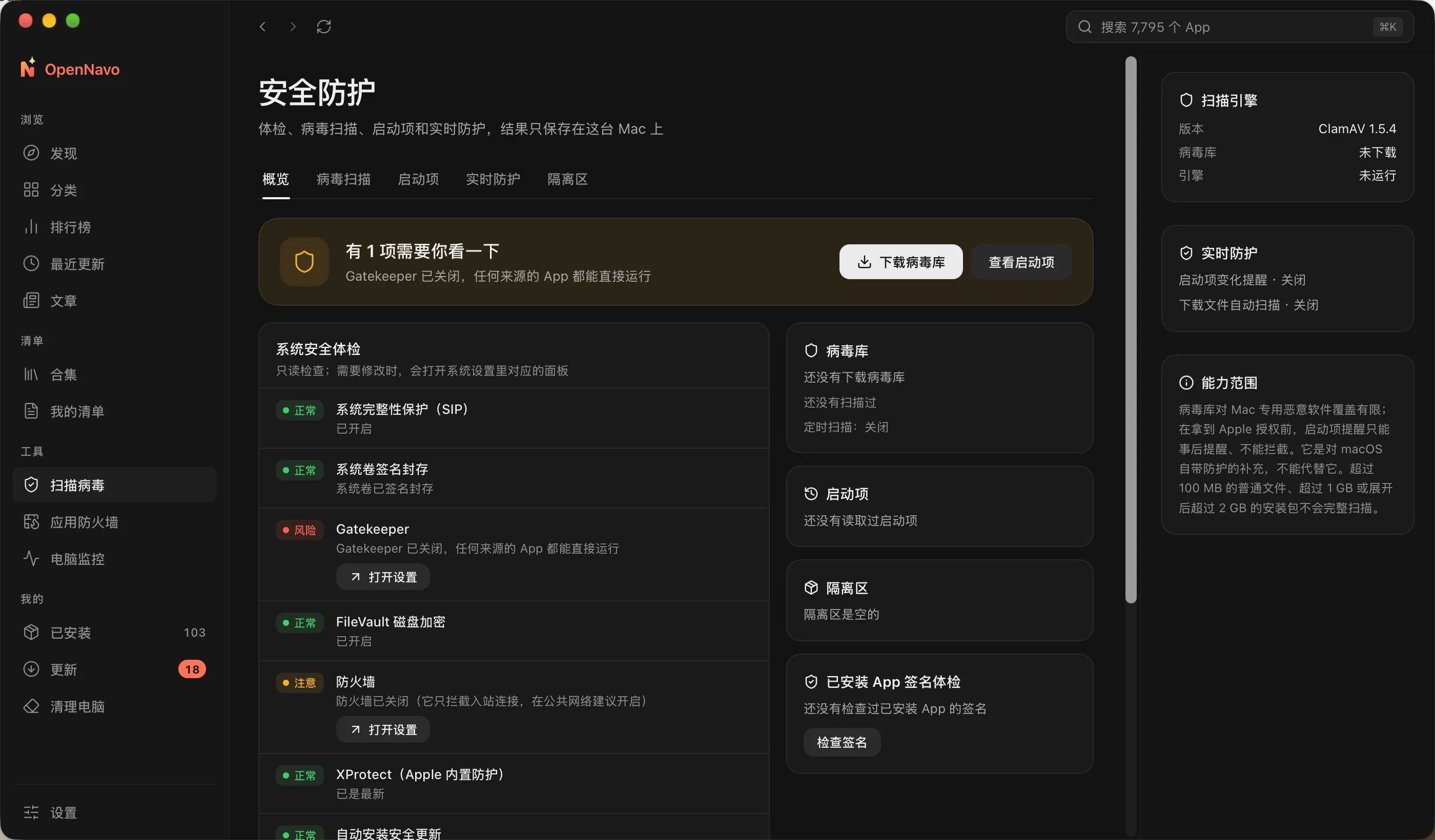The width and height of the screenshot is (1435, 840).
Task: Click 隔离区是空的 text
Action: (x=841, y=615)
